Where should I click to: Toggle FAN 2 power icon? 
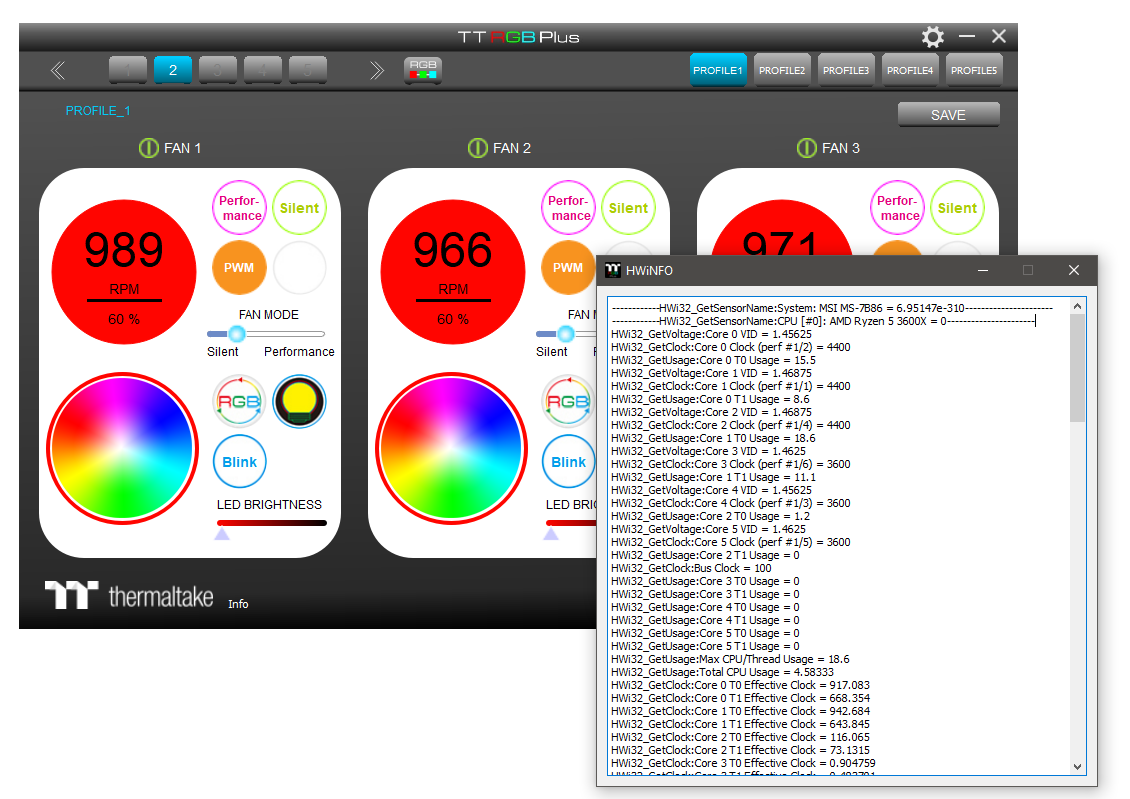pyautogui.click(x=478, y=148)
